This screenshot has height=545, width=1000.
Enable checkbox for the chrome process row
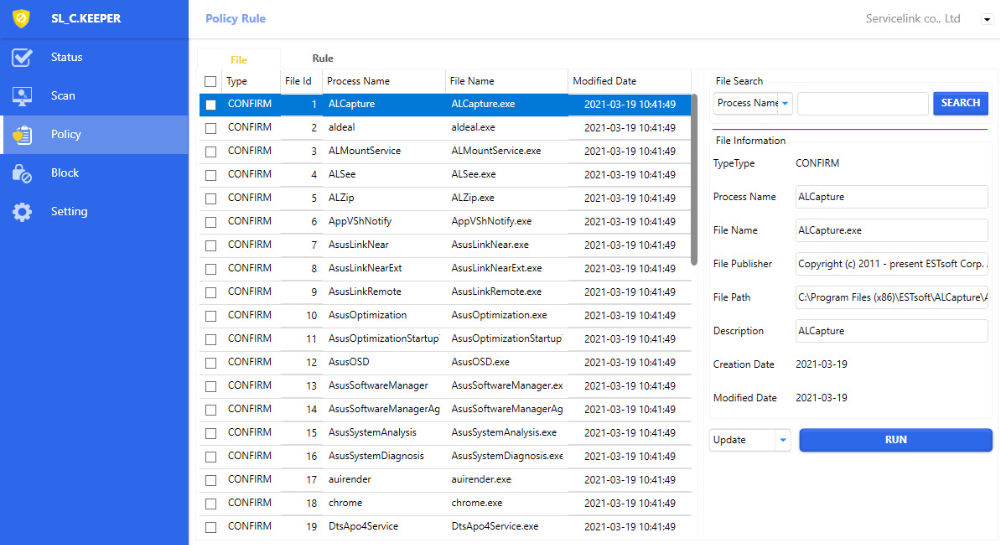click(x=211, y=504)
